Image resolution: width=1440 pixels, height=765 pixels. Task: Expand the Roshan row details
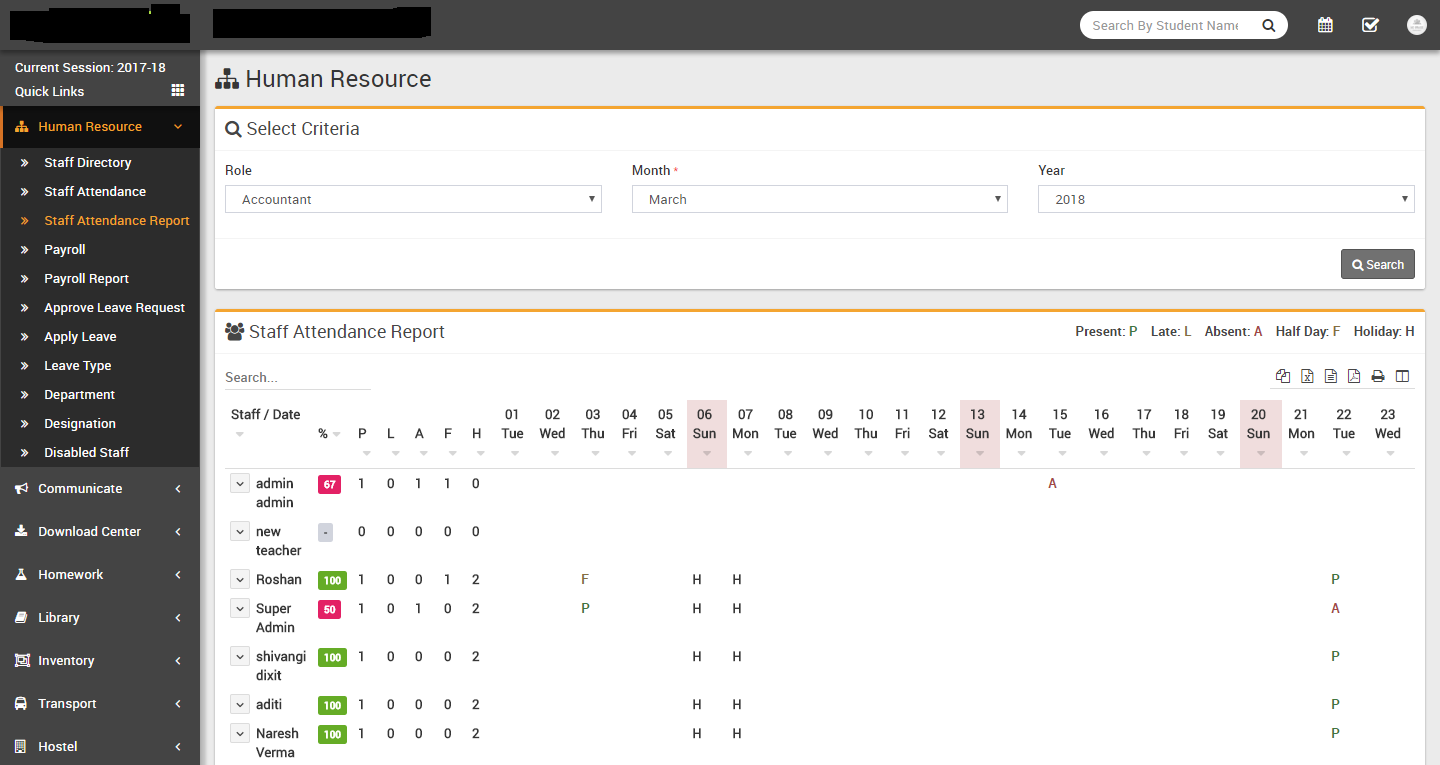point(239,579)
